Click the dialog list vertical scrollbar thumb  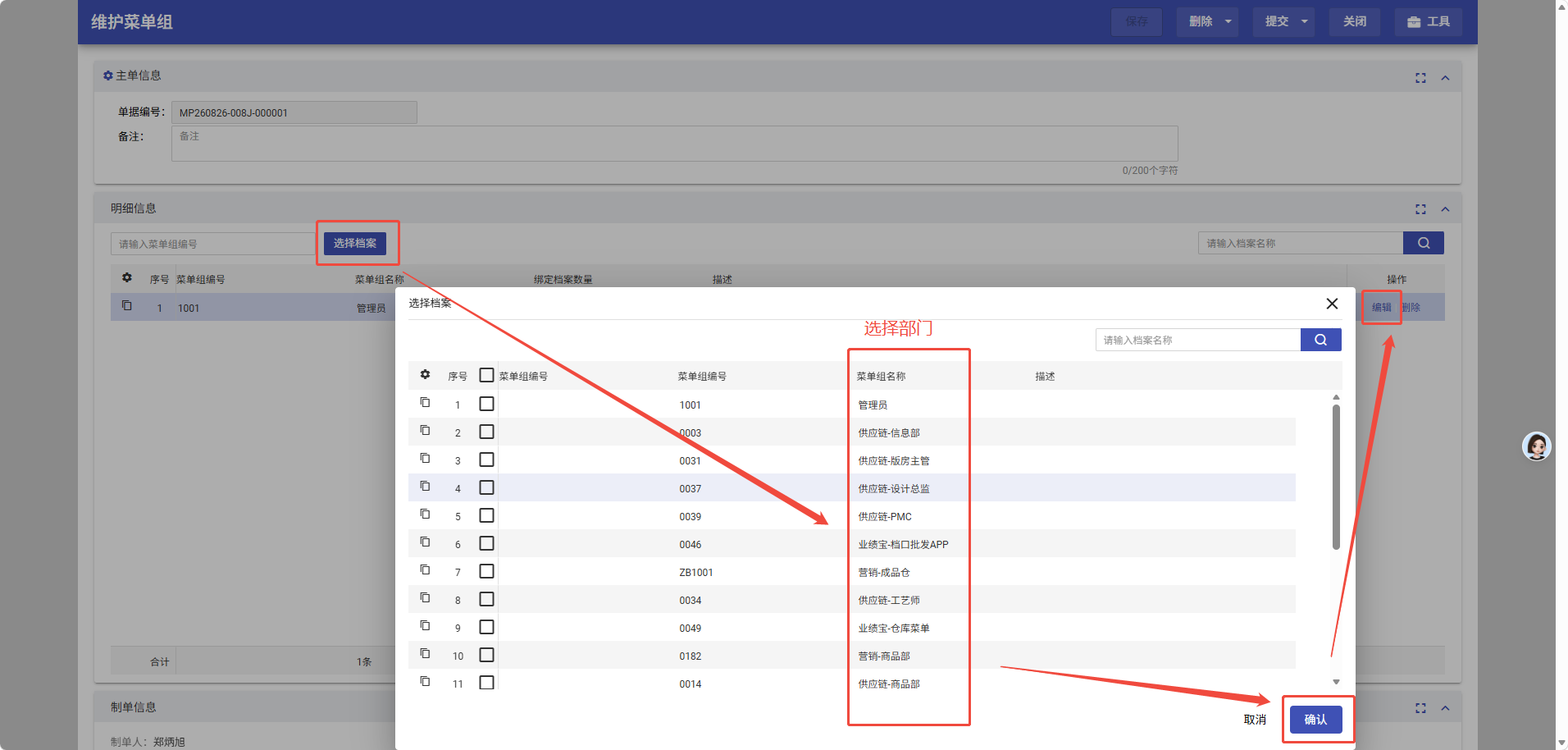1336,476
